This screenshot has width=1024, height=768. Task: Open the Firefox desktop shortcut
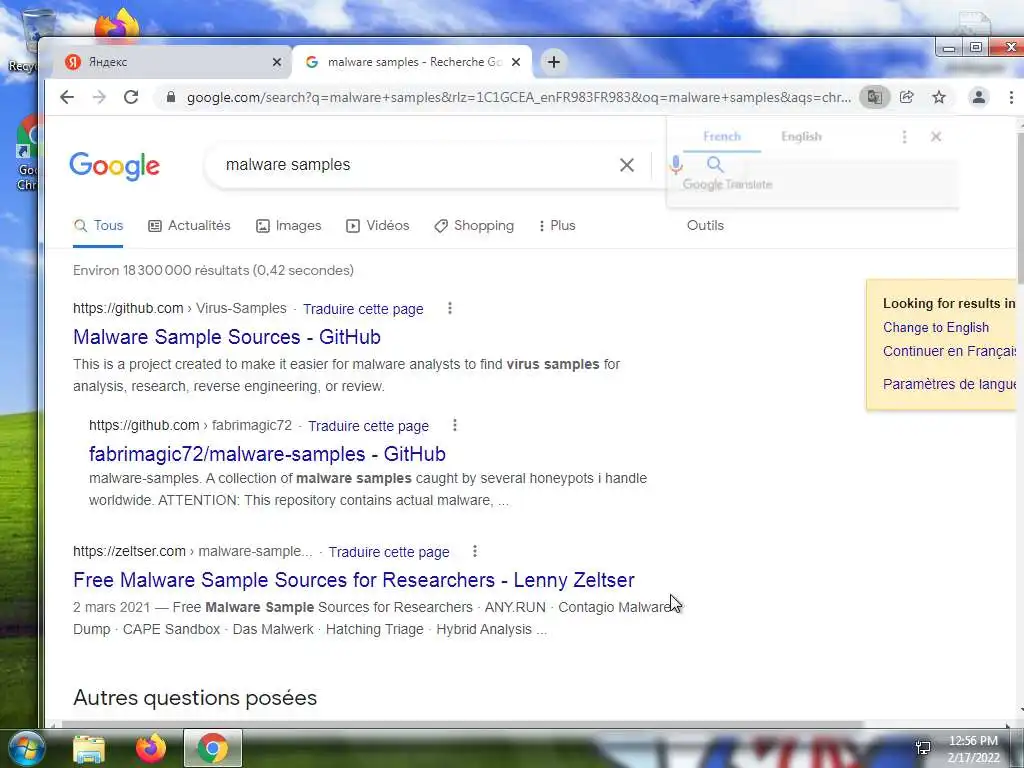pos(117,26)
